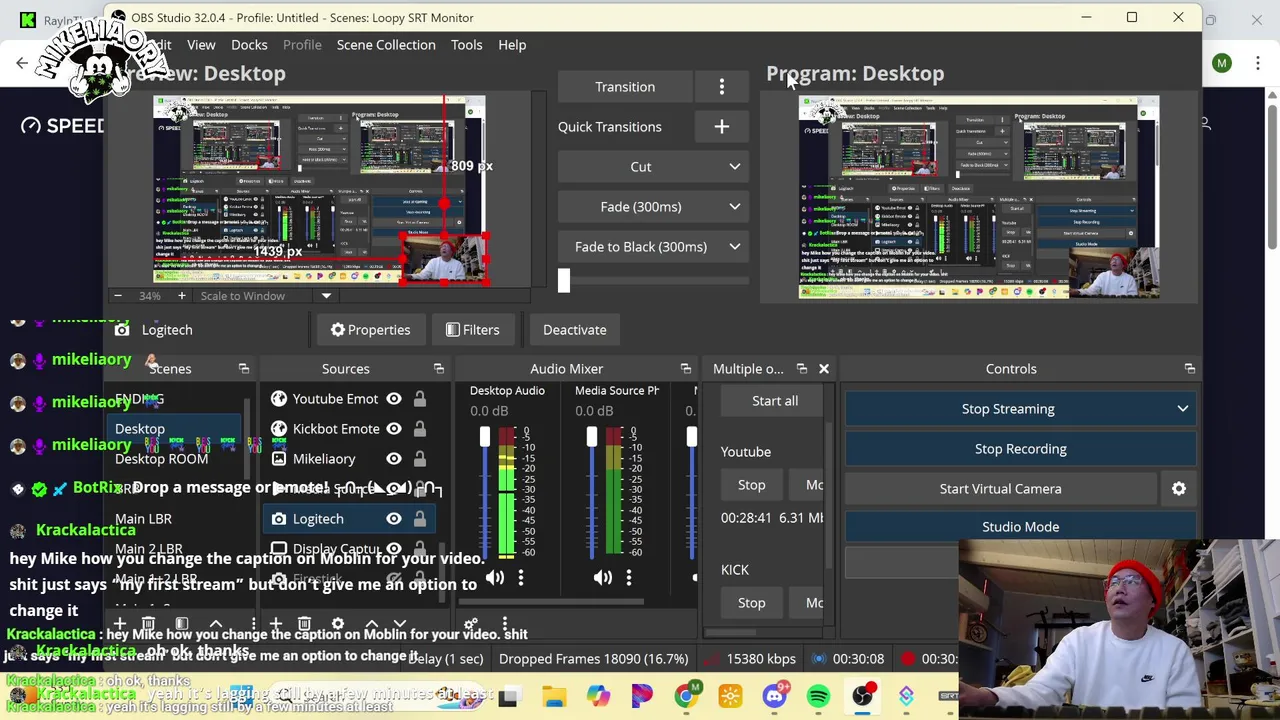Viewport: 1280px width, 720px height.
Task: Unlock the Kickbot Emote source
Action: [x=420, y=429]
